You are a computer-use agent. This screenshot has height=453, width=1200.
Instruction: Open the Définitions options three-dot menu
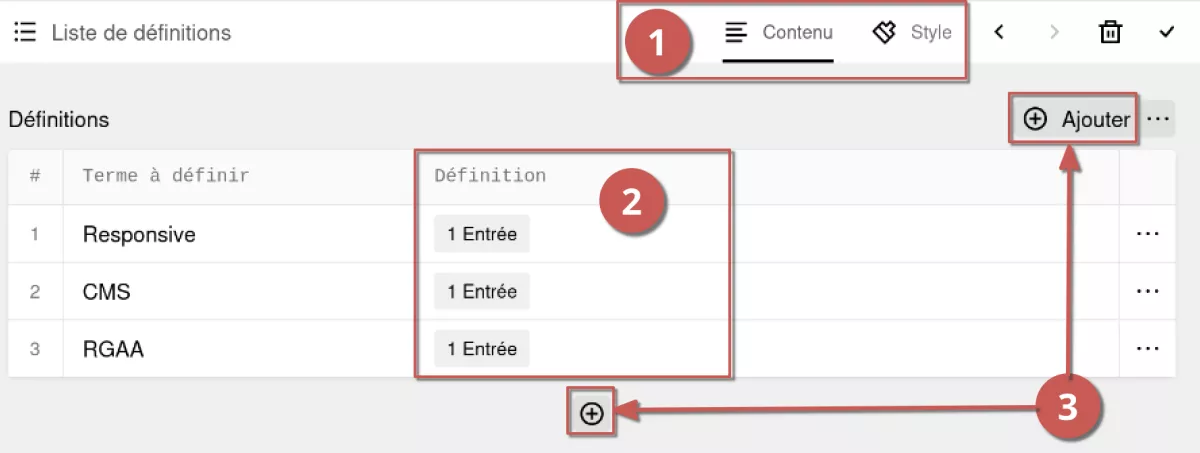[x=1158, y=119]
